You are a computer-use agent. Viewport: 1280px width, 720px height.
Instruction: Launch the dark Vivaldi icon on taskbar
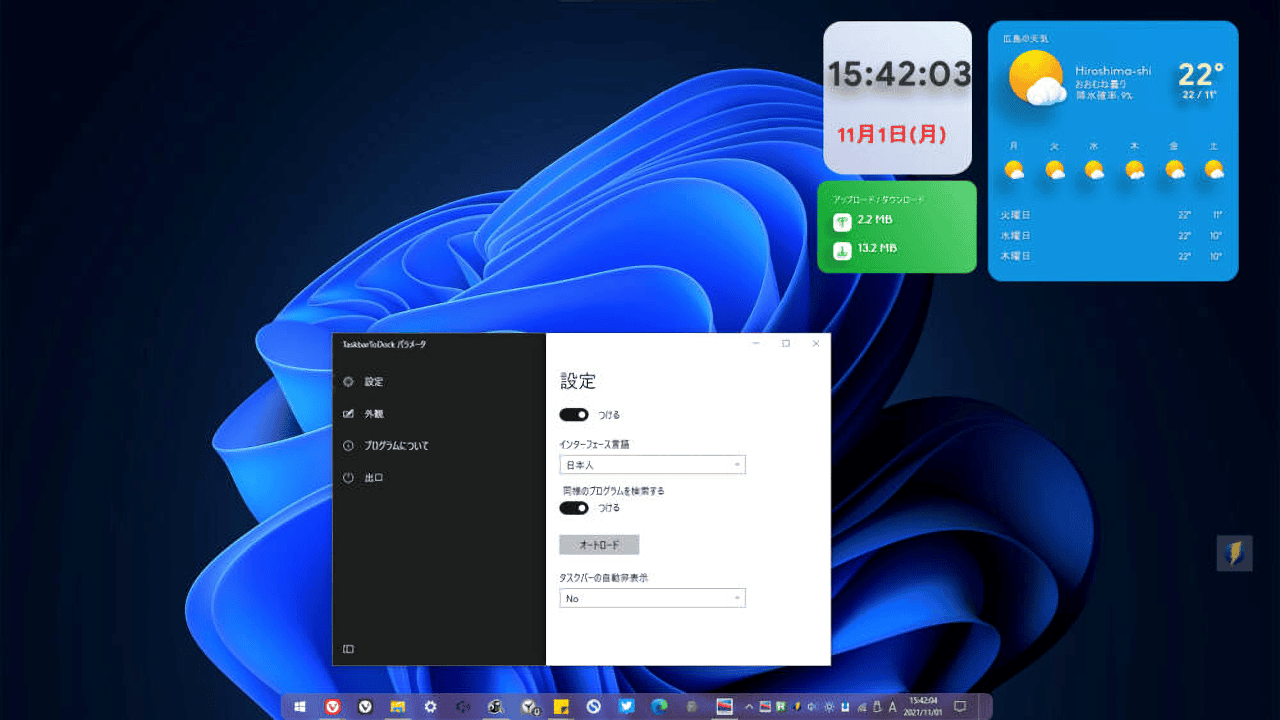(365, 706)
